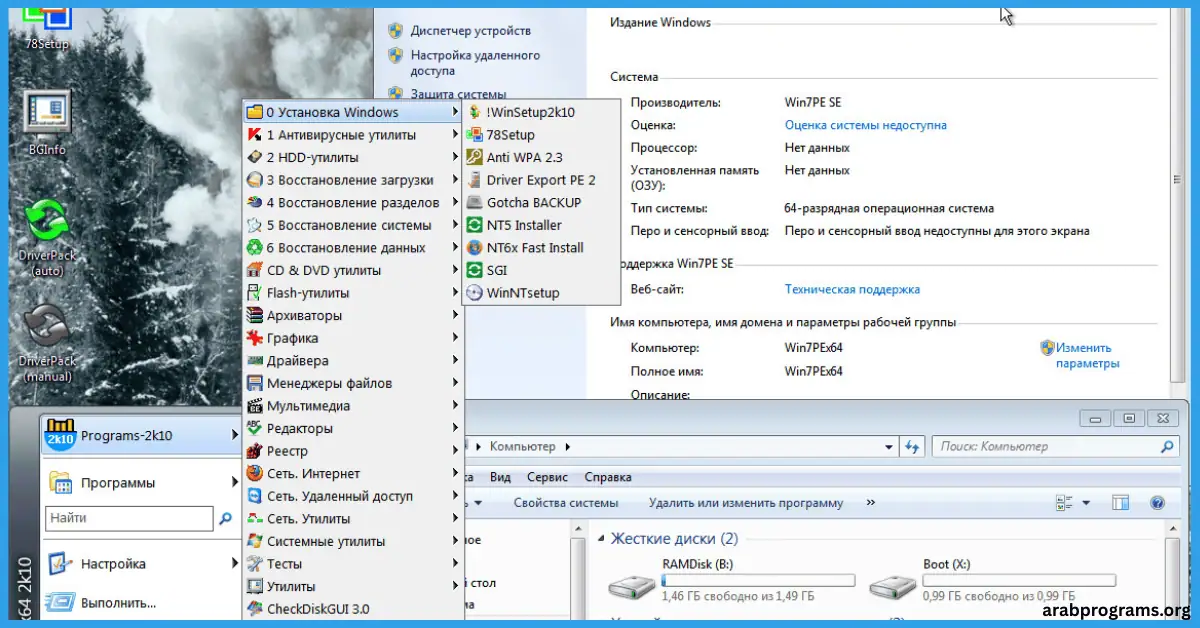Click Boot (X:) capacity bar
The height and width of the screenshot is (628, 1200).
tap(1019, 580)
